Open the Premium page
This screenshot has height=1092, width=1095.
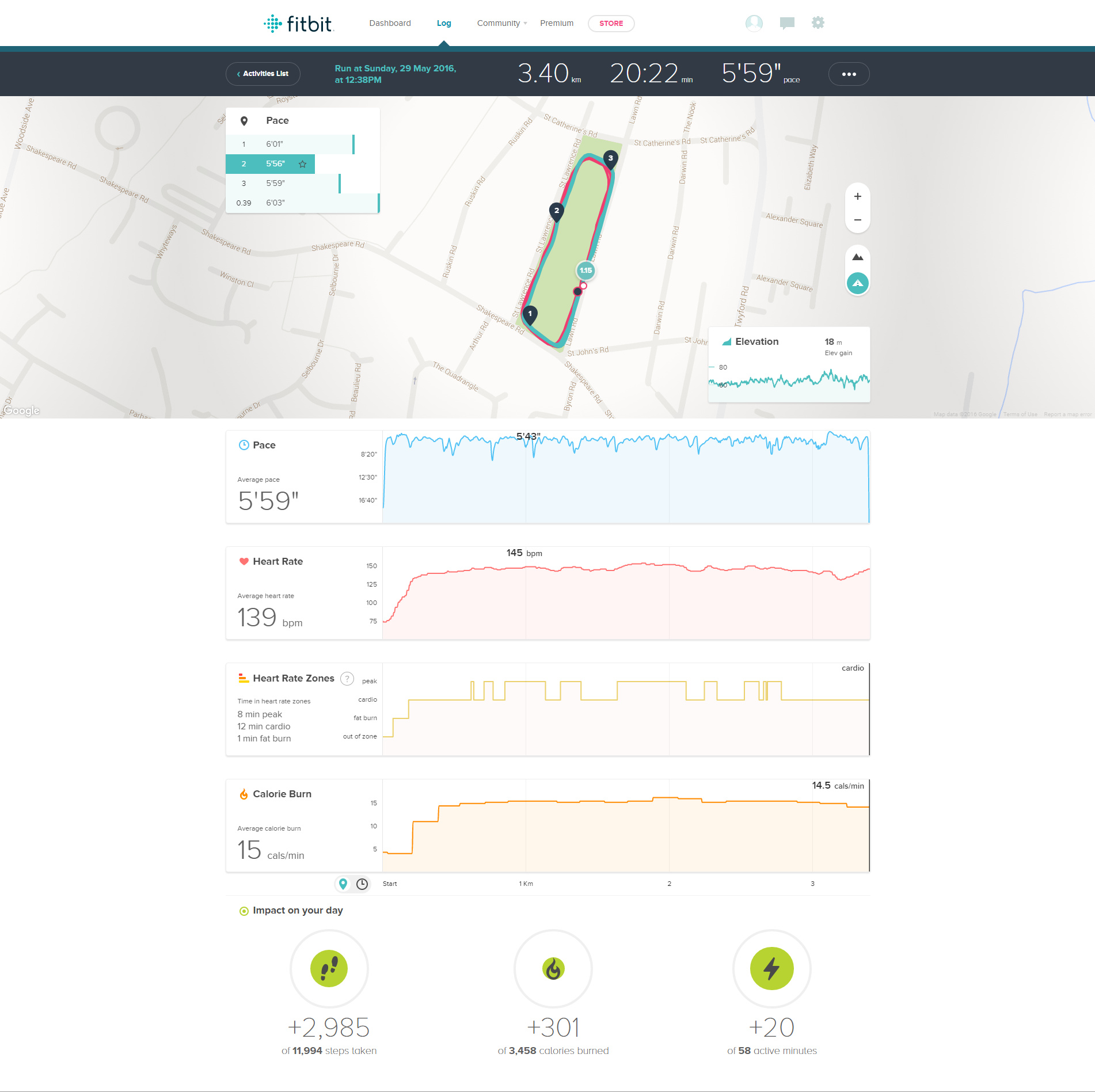[x=557, y=23]
